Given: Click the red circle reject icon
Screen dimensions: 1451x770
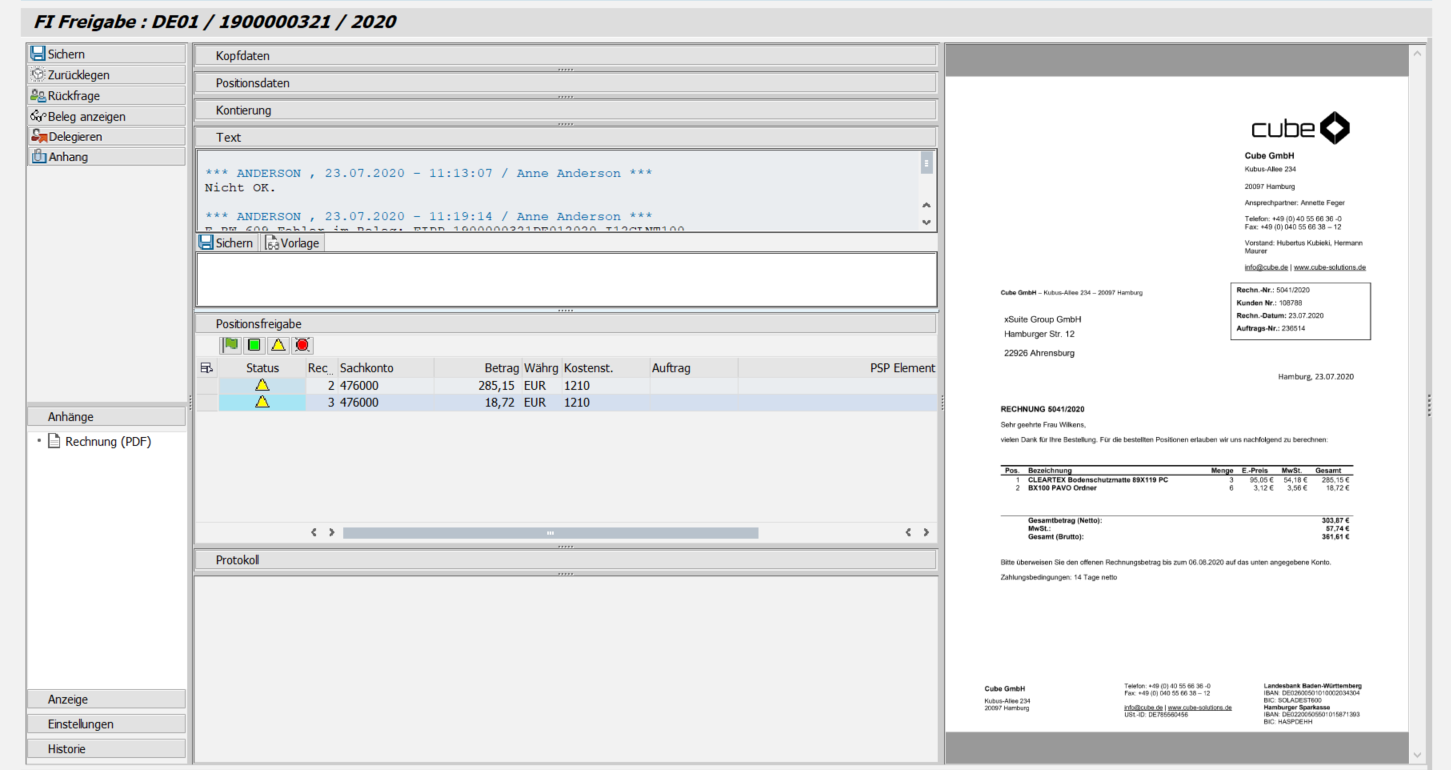Looking at the screenshot, I should tap(302, 345).
